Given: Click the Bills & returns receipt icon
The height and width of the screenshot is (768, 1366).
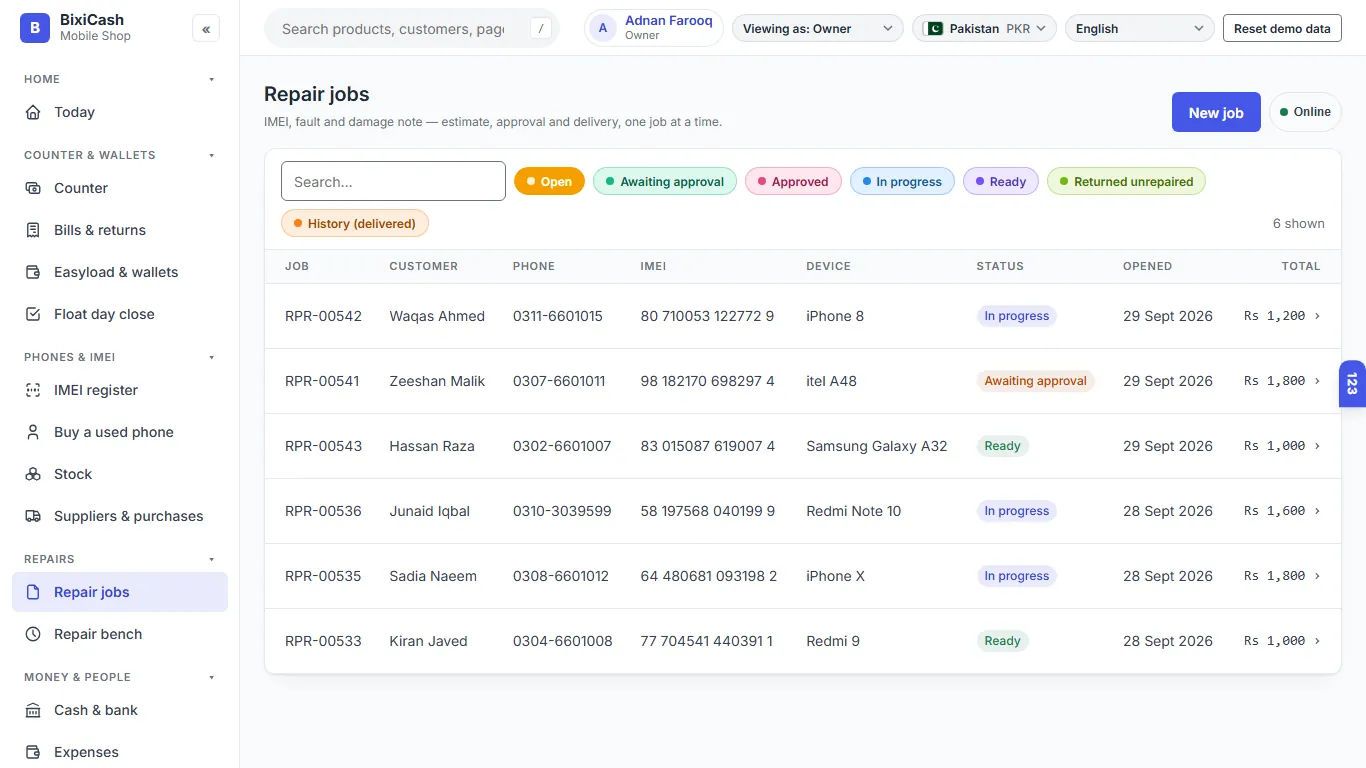Looking at the screenshot, I should 33,230.
